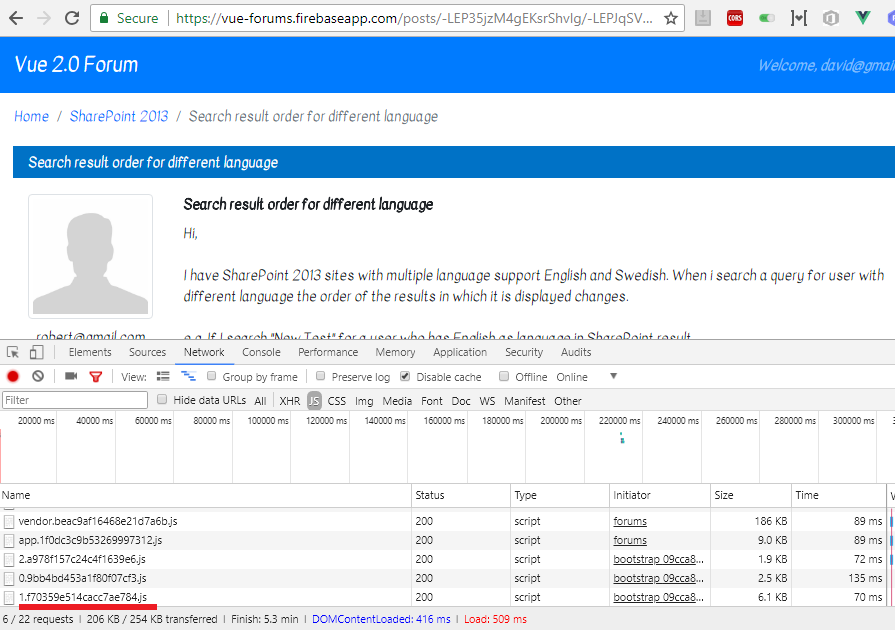Image resolution: width=895 pixels, height=630 pixels.
Task: Check the Offline checkbox
Action: pyautogui.click(x=503, y=376)
